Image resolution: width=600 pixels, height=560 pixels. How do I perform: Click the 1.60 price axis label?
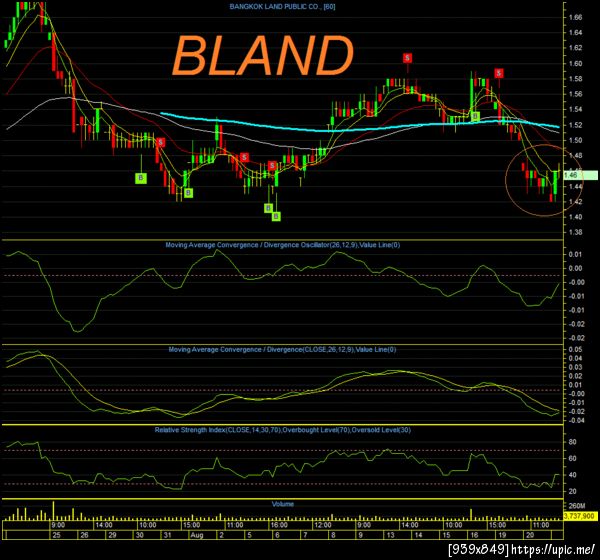[x=575, y=64]
